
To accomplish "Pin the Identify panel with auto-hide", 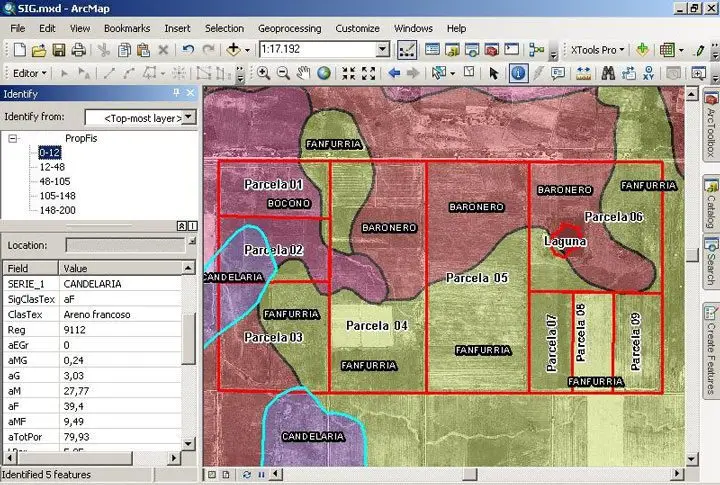I will [x=177, y=93].
